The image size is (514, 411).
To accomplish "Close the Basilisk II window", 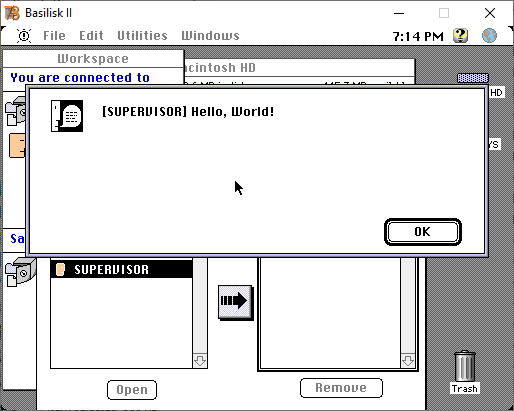I will pyautogui.click(x=490, y=13).
